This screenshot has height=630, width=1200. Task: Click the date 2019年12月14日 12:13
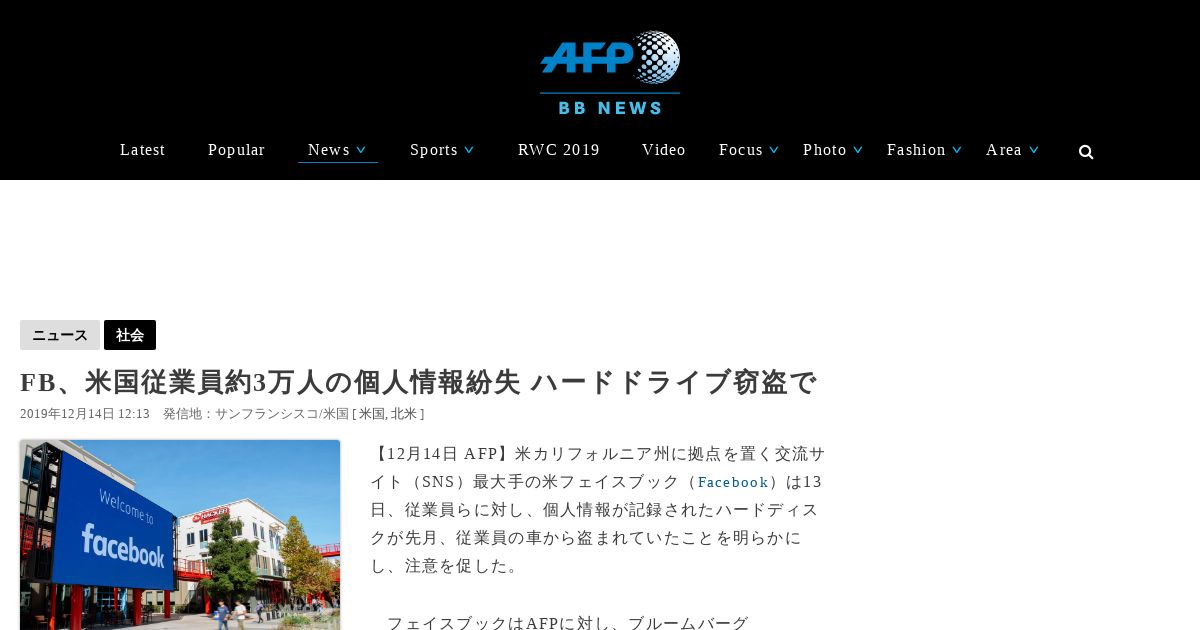(85, 414)
